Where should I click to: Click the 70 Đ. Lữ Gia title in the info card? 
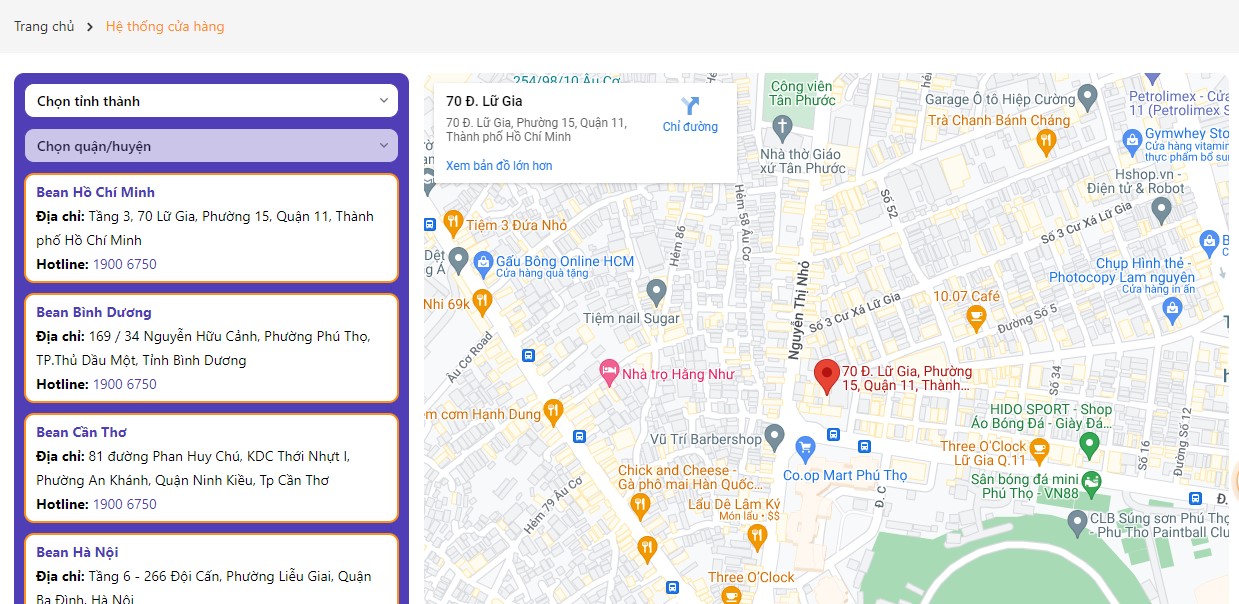[484, 101]
